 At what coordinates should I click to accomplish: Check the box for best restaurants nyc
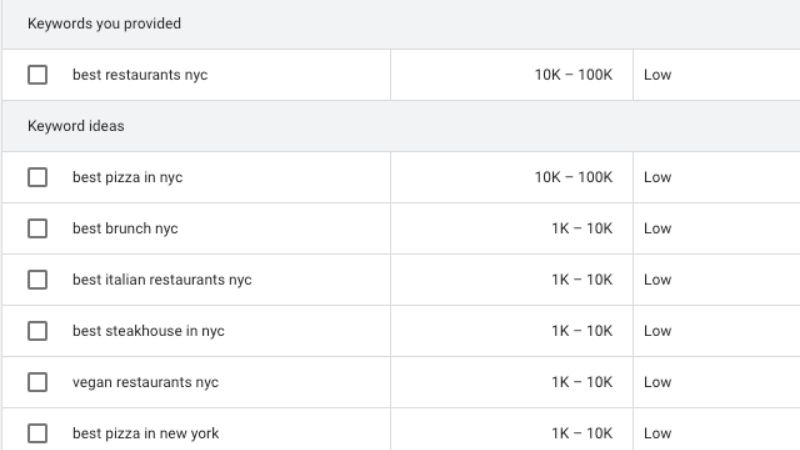(37, 75)
